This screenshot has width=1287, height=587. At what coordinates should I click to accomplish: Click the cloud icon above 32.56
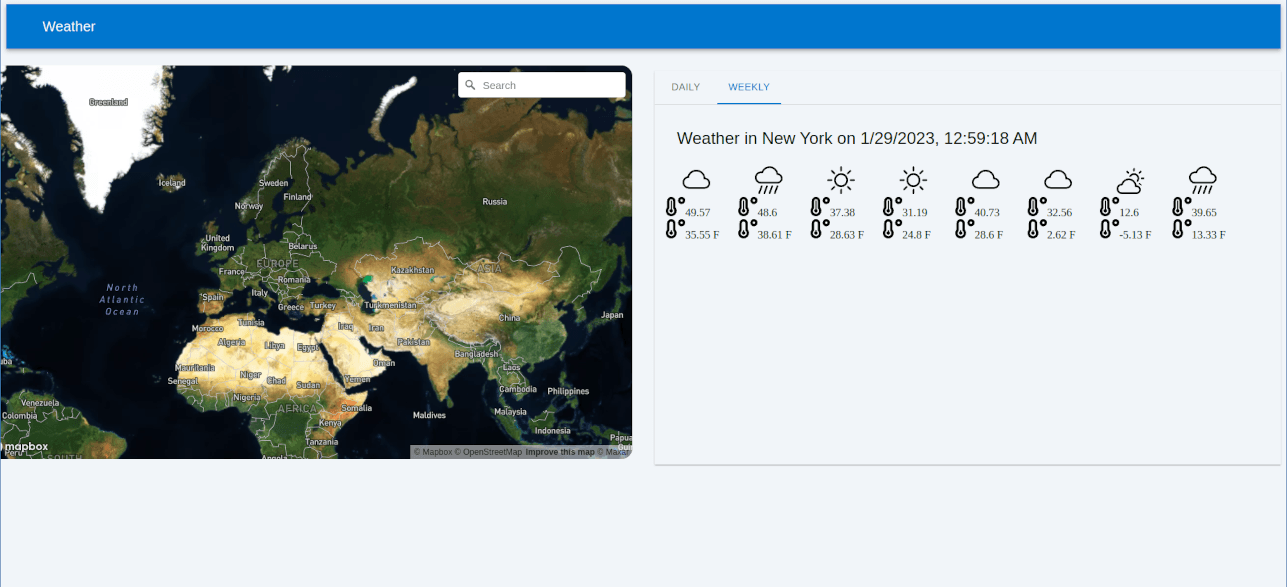pos(1058,180)
